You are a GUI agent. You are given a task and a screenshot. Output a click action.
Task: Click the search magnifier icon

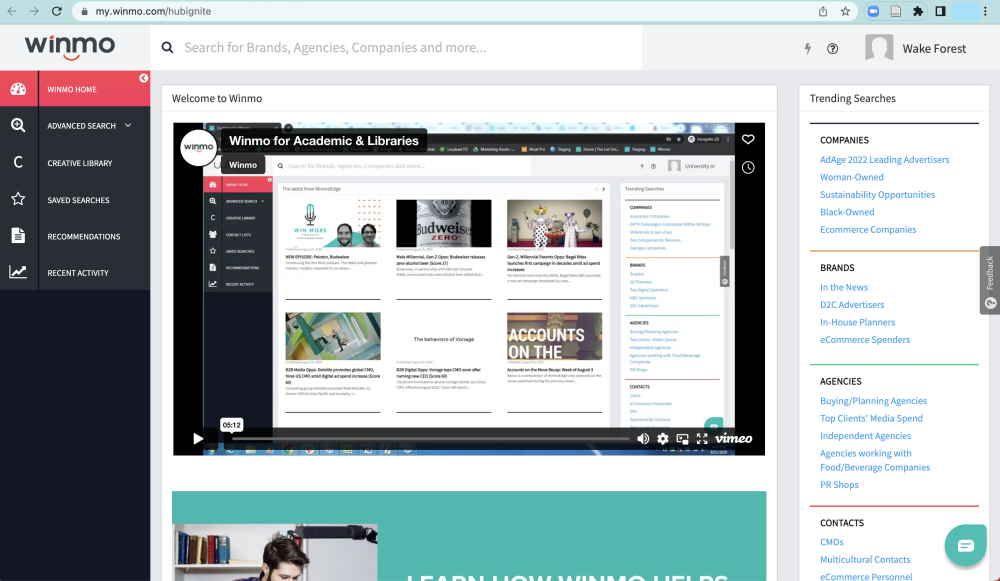click(x=167, y=47)
